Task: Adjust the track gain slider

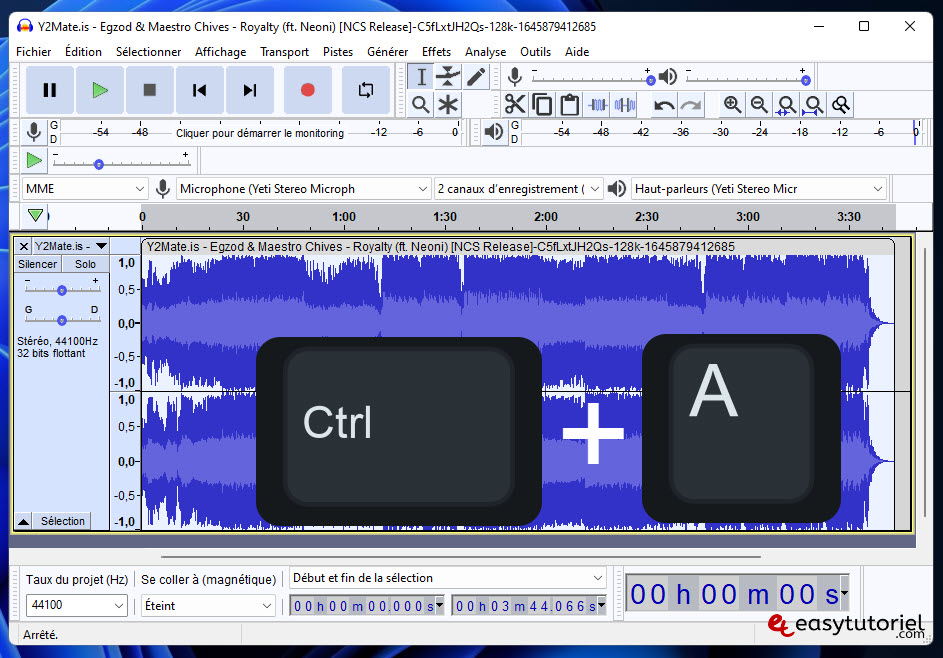Action: (x=62, y=289)
